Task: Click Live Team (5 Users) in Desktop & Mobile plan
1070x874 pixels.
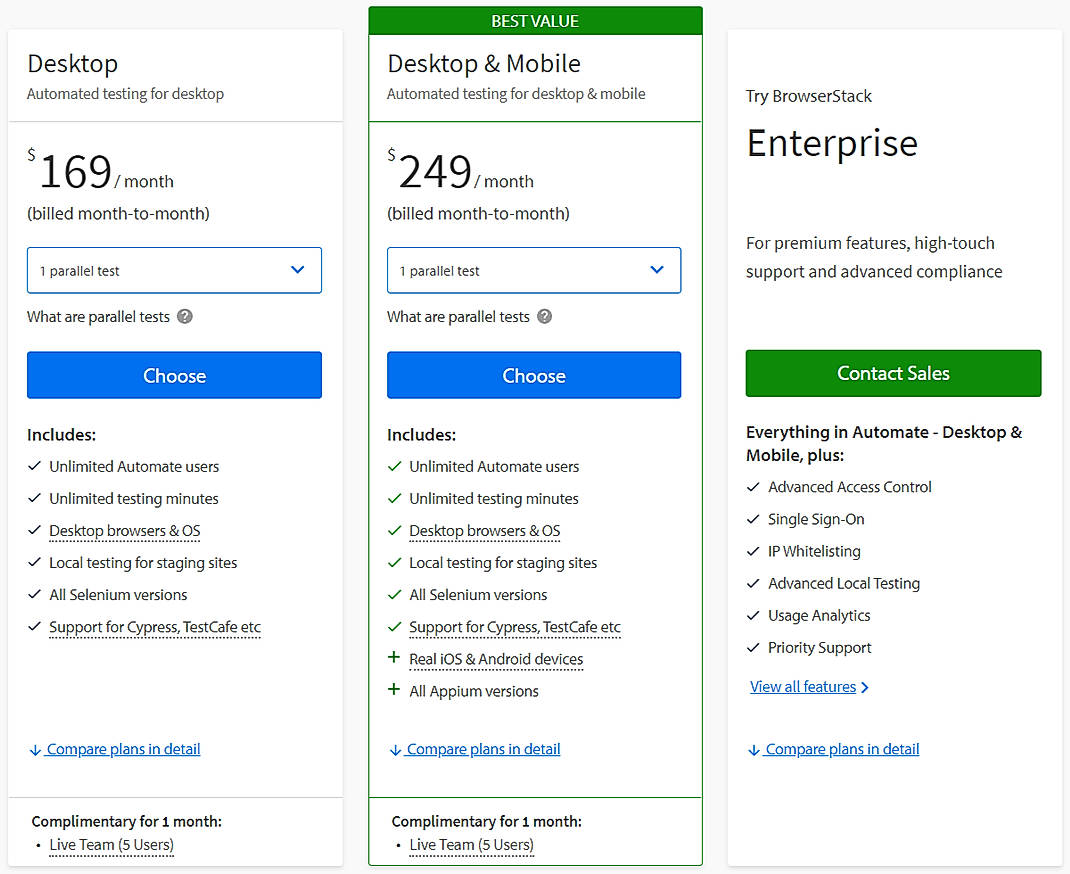Action: (472, 845)
